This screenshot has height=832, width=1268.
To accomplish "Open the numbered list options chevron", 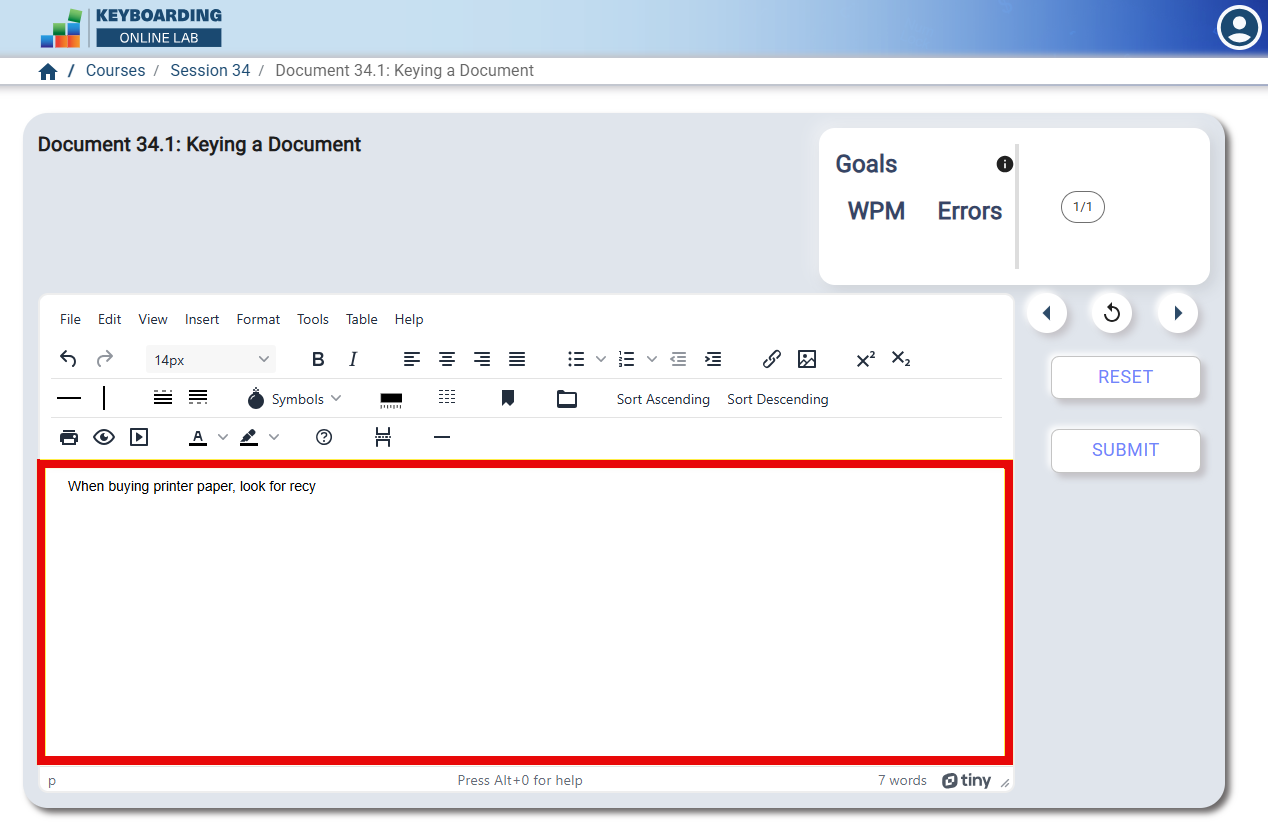I will pos(651,358).
